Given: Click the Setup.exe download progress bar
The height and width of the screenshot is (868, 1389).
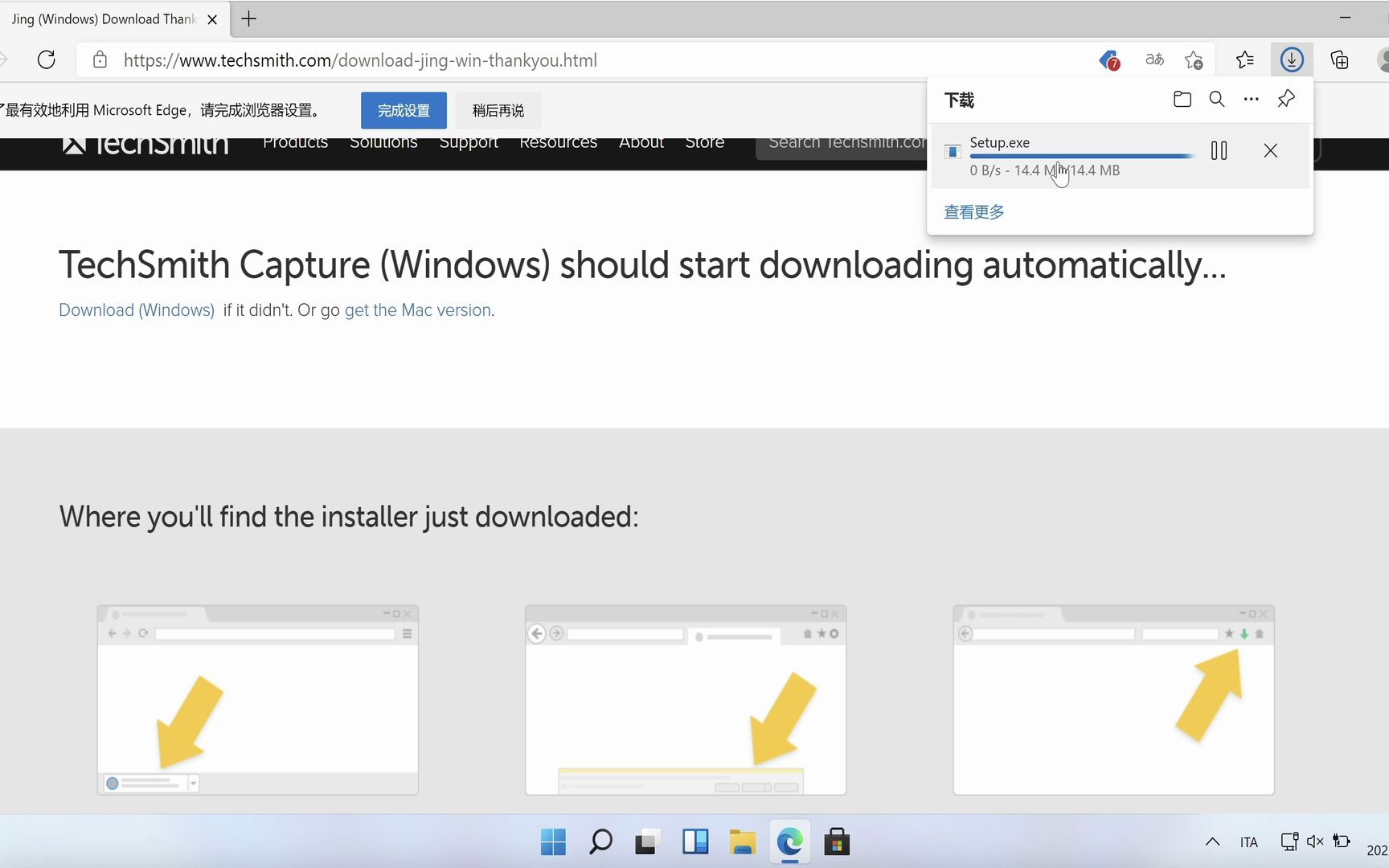Looking at the screenshot, I should coord(1082,156).
